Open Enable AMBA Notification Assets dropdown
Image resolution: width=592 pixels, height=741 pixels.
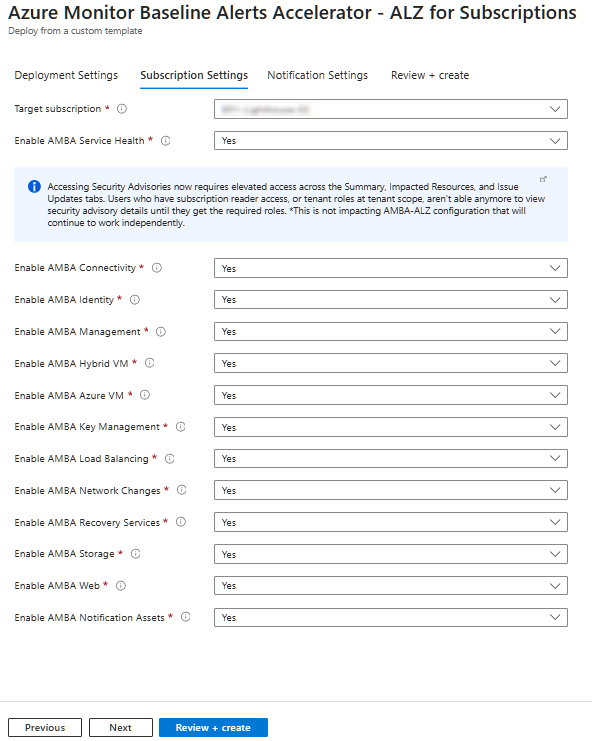coord(391,617)
